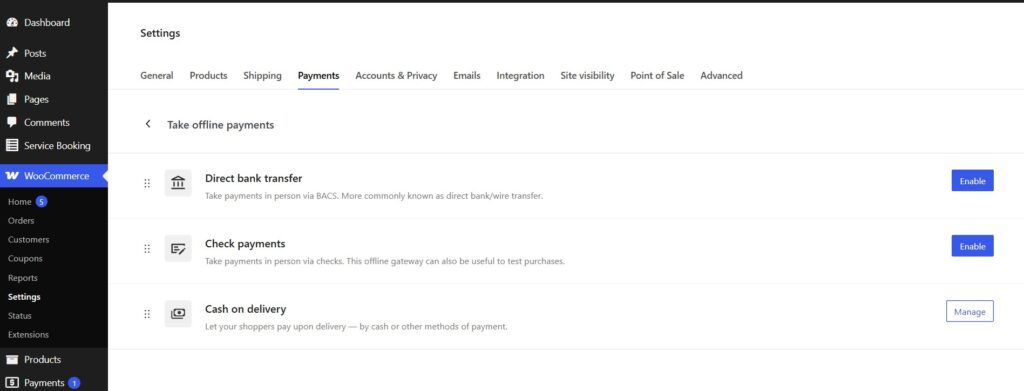
Task: Enable Check payments
Action: 972,246
